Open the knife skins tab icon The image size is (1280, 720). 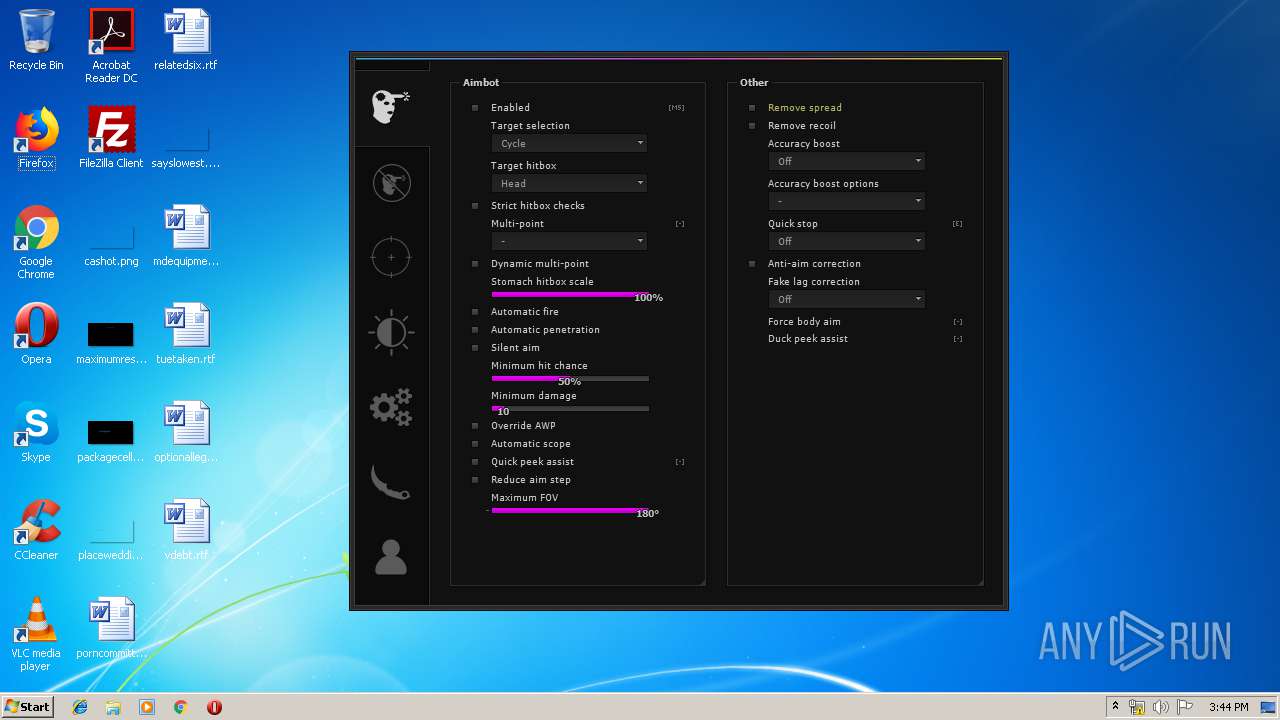(391, 481)
